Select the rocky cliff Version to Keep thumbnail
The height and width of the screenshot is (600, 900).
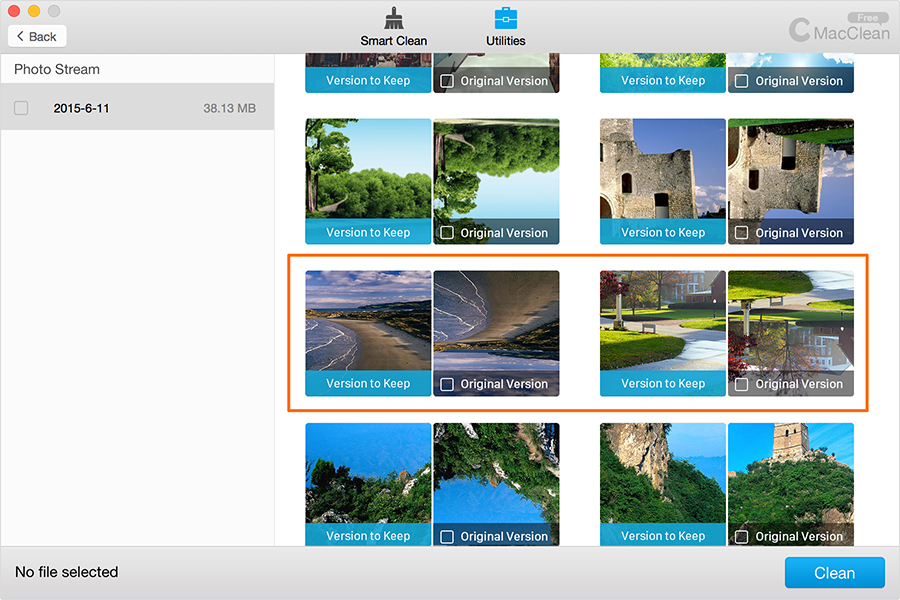pos(663,473)
